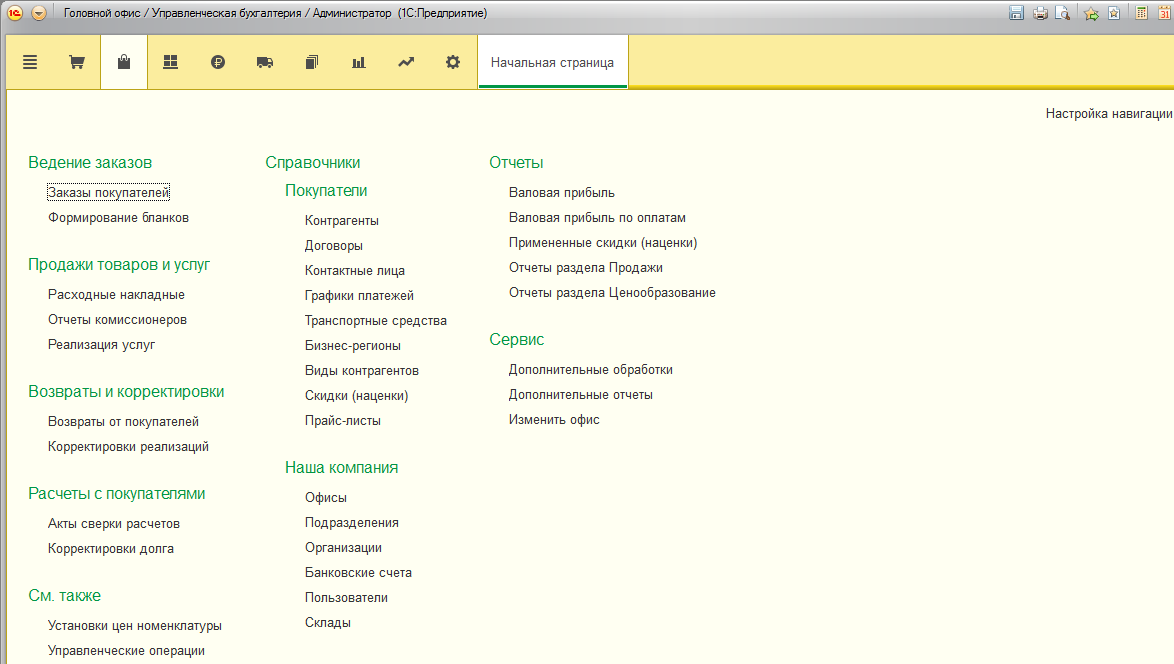Open the bar chart section icon
The width and height of the screenshot is (1174, 664).
pyautogui.click(x=359, y=62)
